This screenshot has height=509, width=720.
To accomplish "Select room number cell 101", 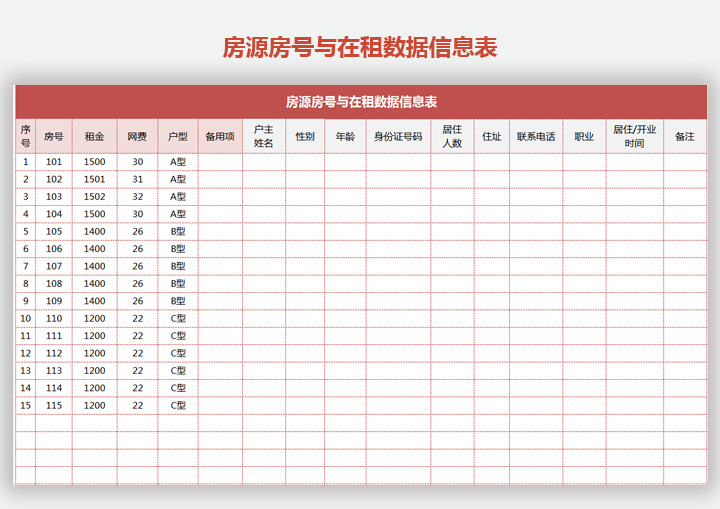I will pyautogui.click(x=54, y=162).
